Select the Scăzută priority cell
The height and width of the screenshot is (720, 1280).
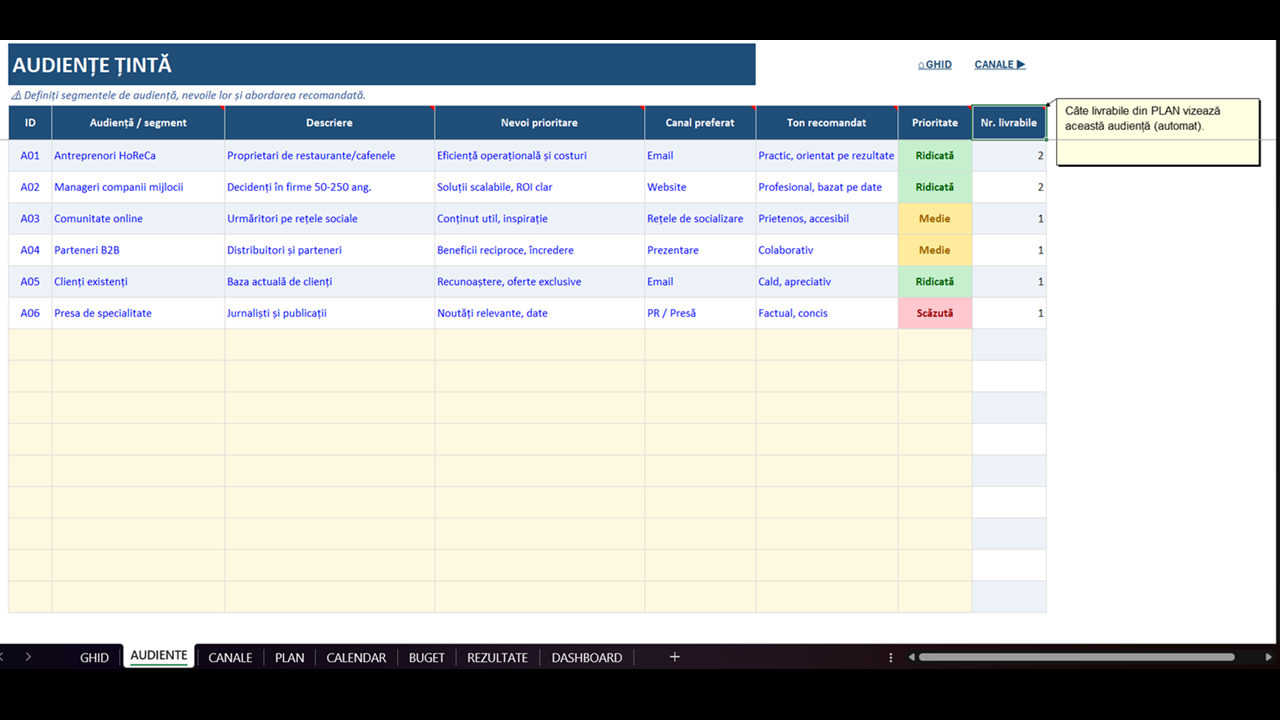point(935,313)
